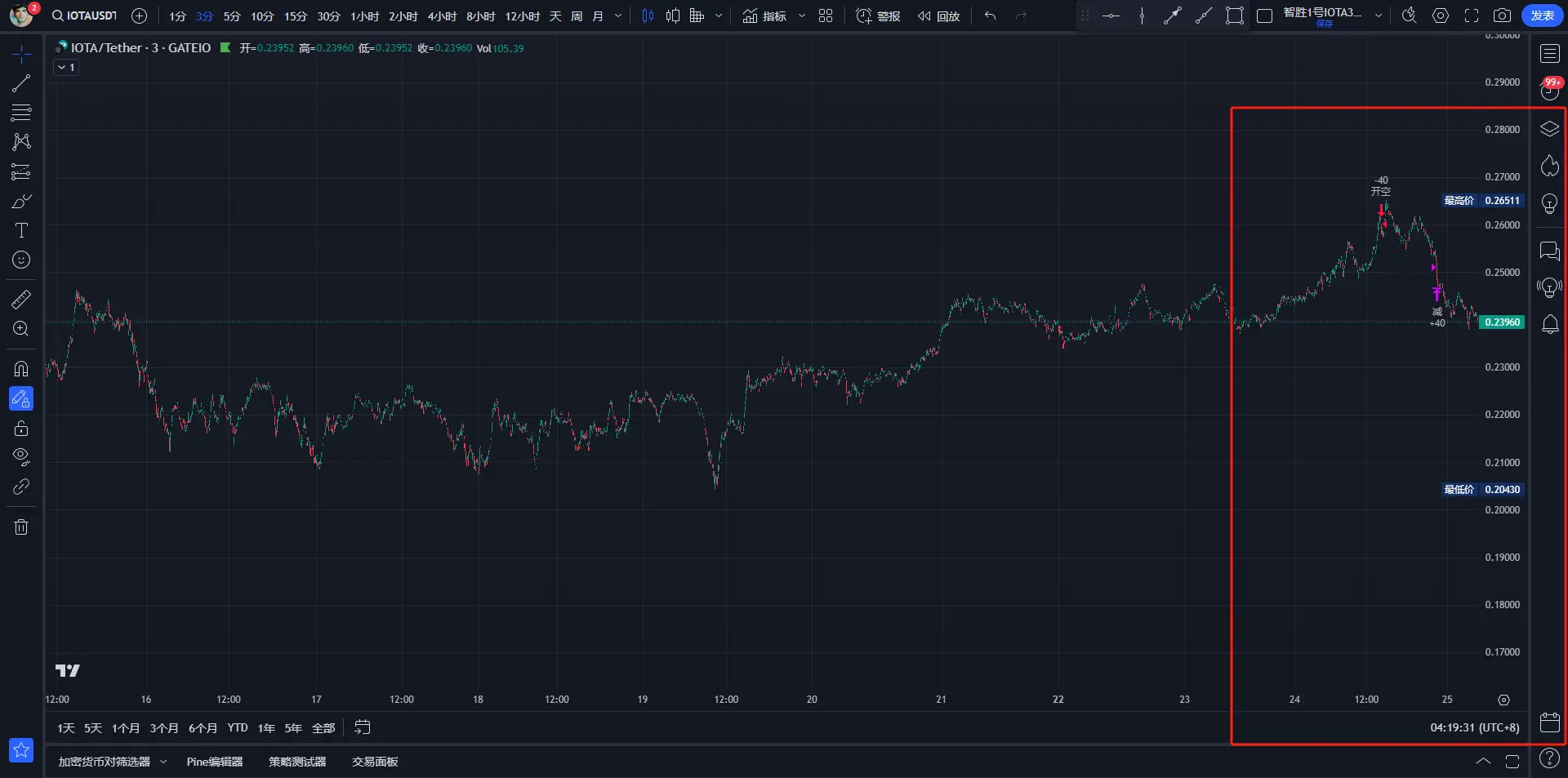
Task: Select the ruler measure tool
Action: (21, 300)
